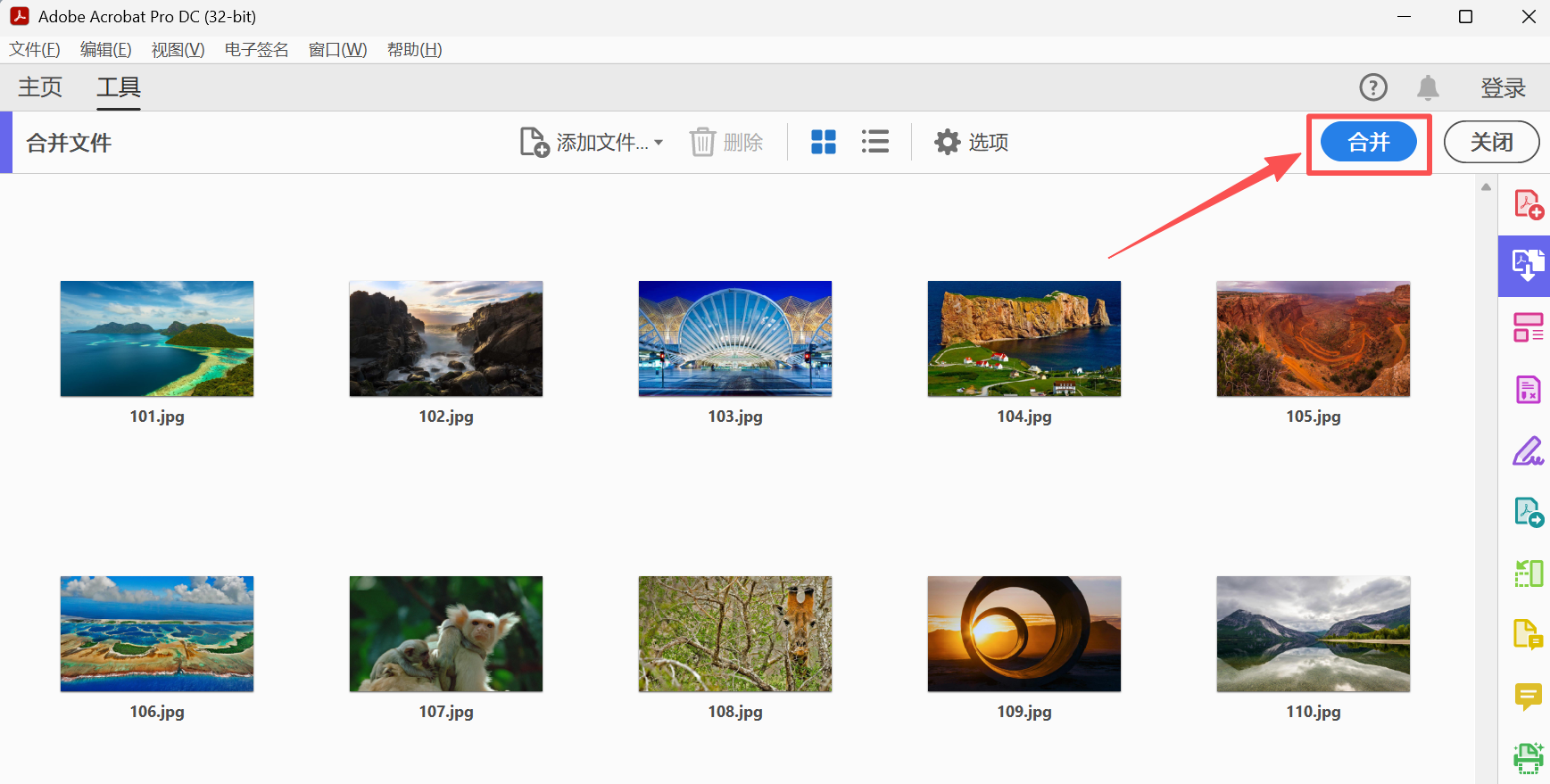
Task: Select the 109.jpg sunset ring thumbnail
Action: (x=1024, y=634)
